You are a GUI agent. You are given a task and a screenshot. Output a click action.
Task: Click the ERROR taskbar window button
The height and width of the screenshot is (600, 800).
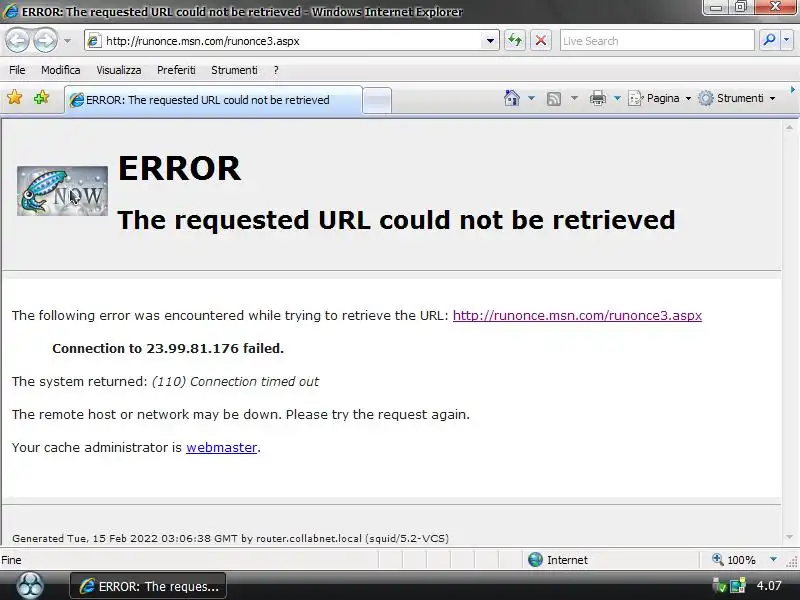tap(148, 586)
